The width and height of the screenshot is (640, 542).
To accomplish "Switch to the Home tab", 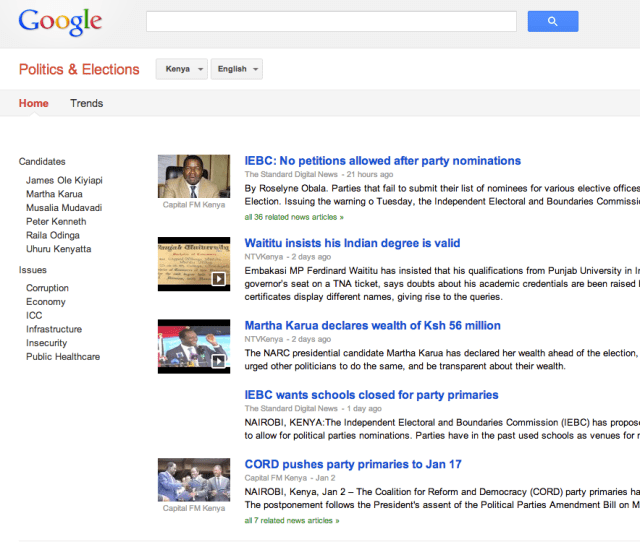I will point(33,103).
